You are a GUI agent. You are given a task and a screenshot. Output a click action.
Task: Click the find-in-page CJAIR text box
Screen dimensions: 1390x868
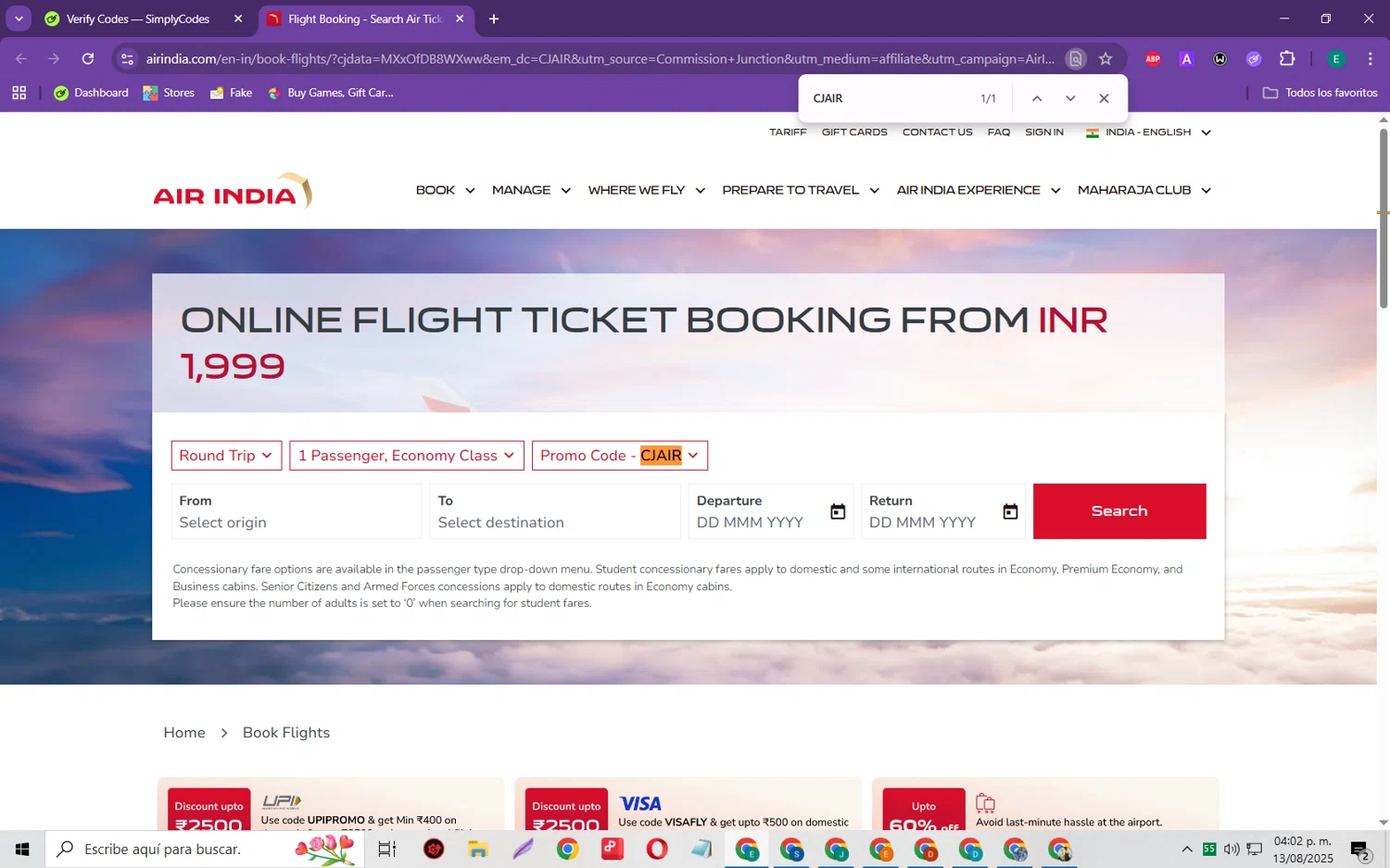point(888,98)
